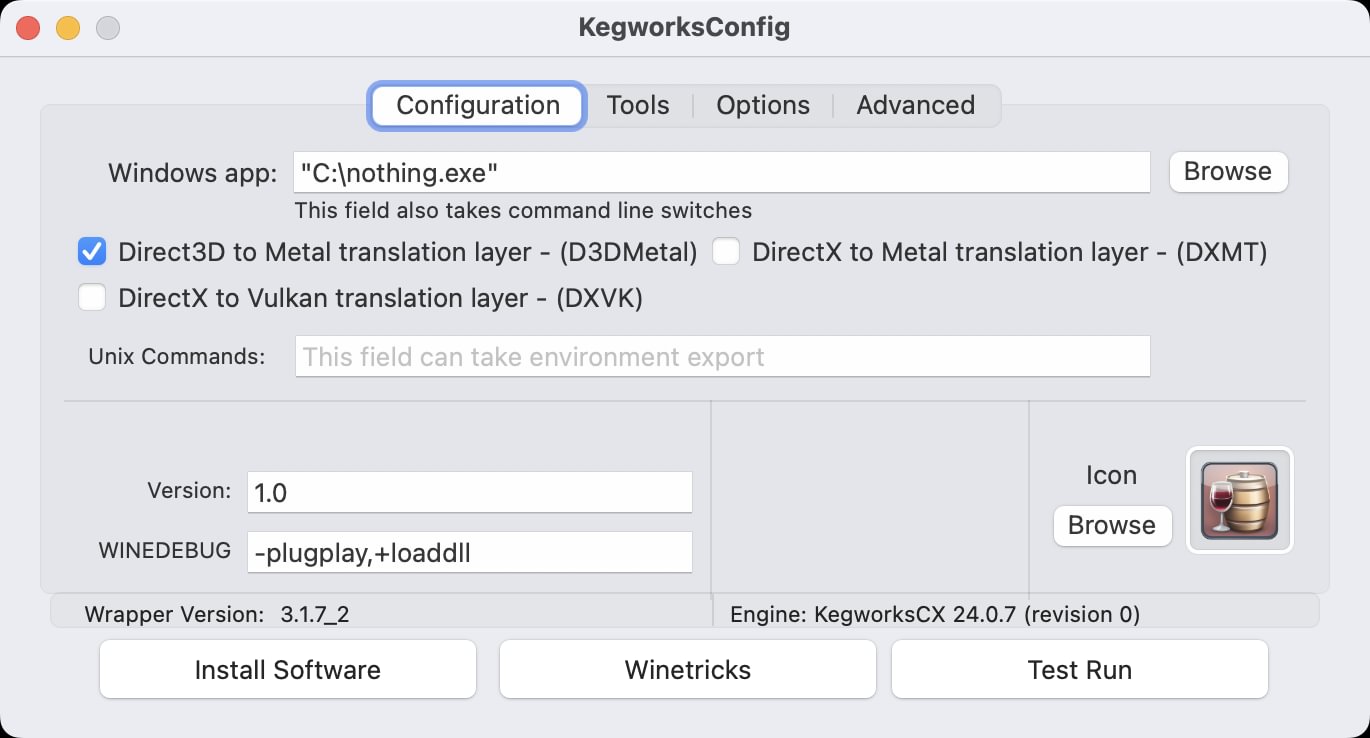
Task: Browse for the Windows app executable
Action: point(1228,172)
